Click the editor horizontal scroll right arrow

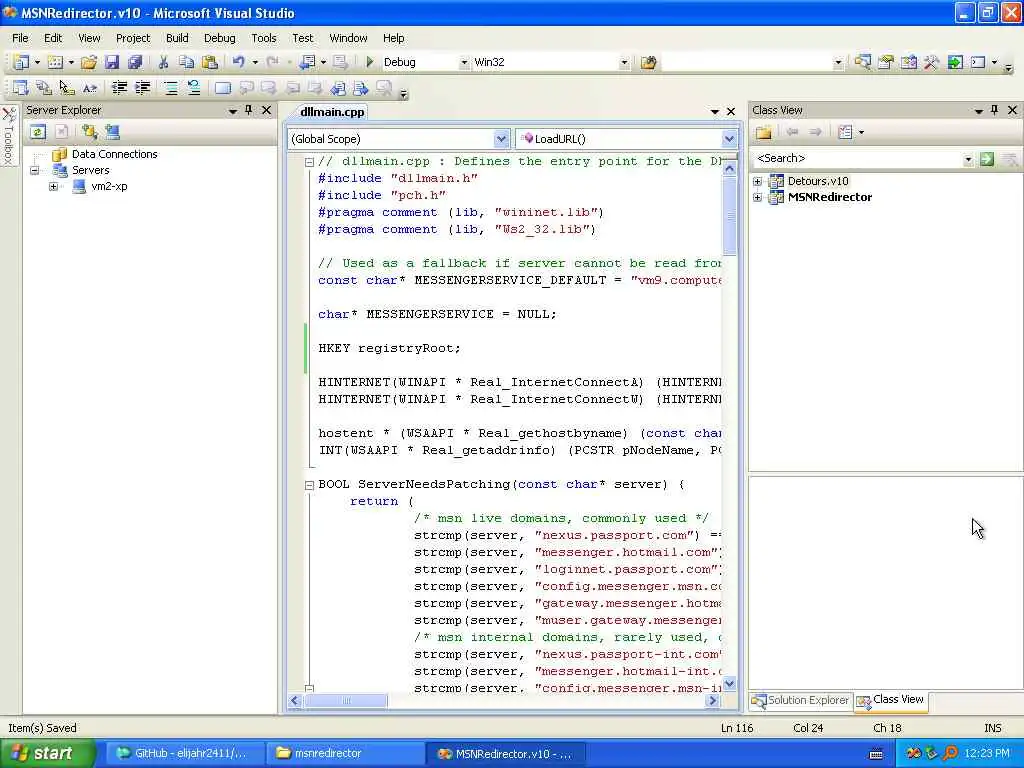712,701
